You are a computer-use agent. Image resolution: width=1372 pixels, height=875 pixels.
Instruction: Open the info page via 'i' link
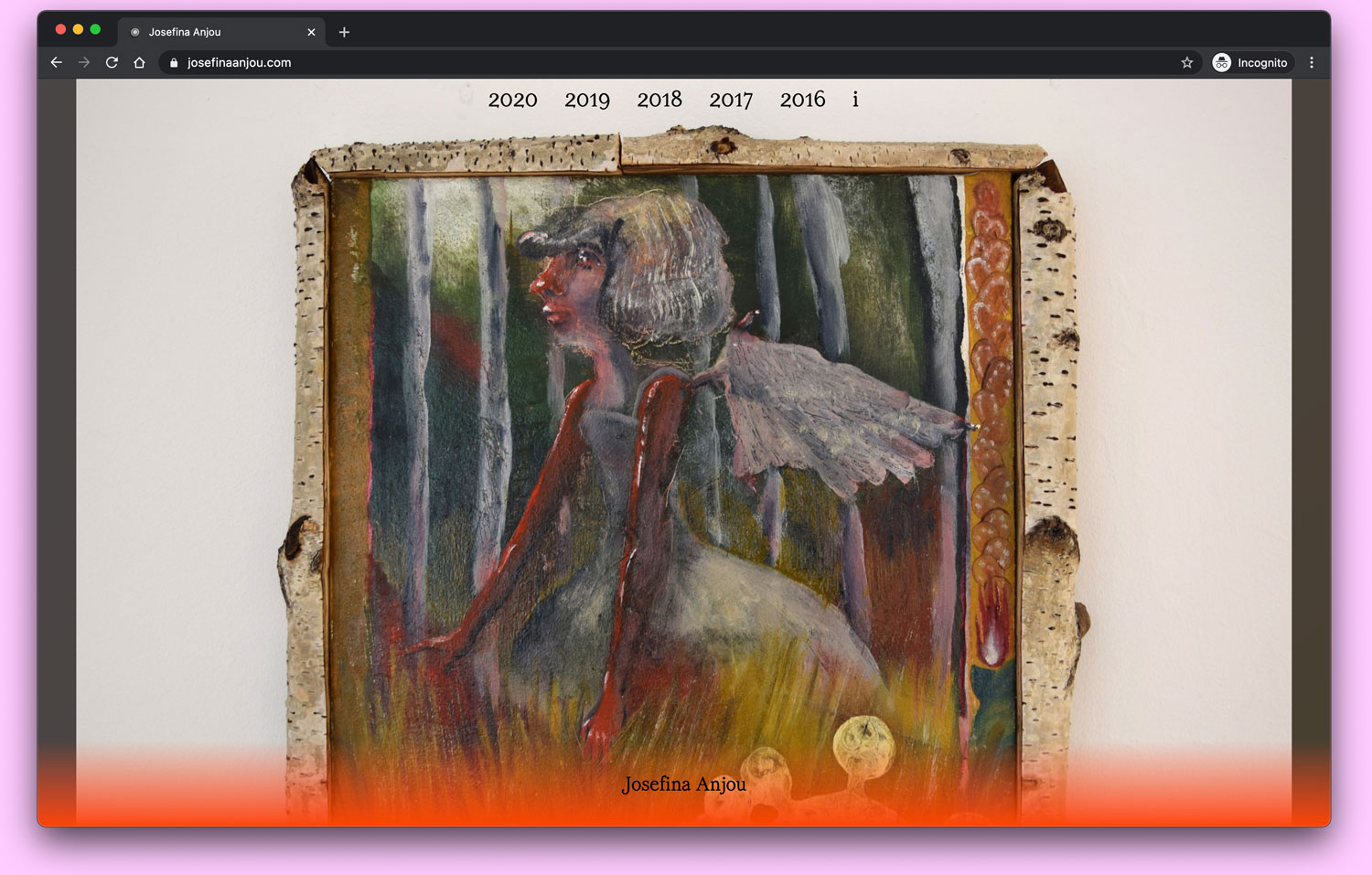click(855, 99)
